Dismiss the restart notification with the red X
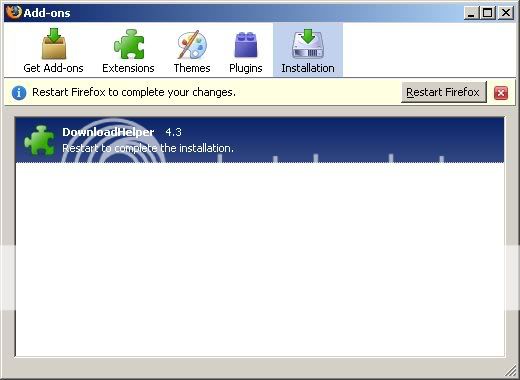 coord(501,93)
